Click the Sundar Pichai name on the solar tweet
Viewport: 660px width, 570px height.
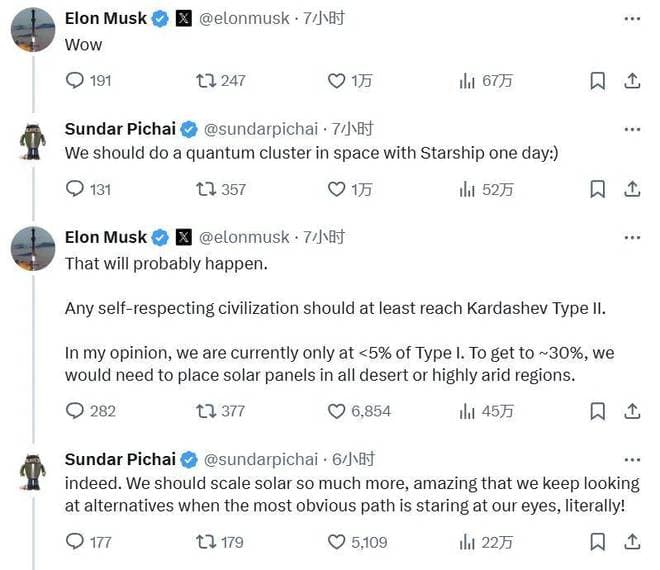pos(120,459)
